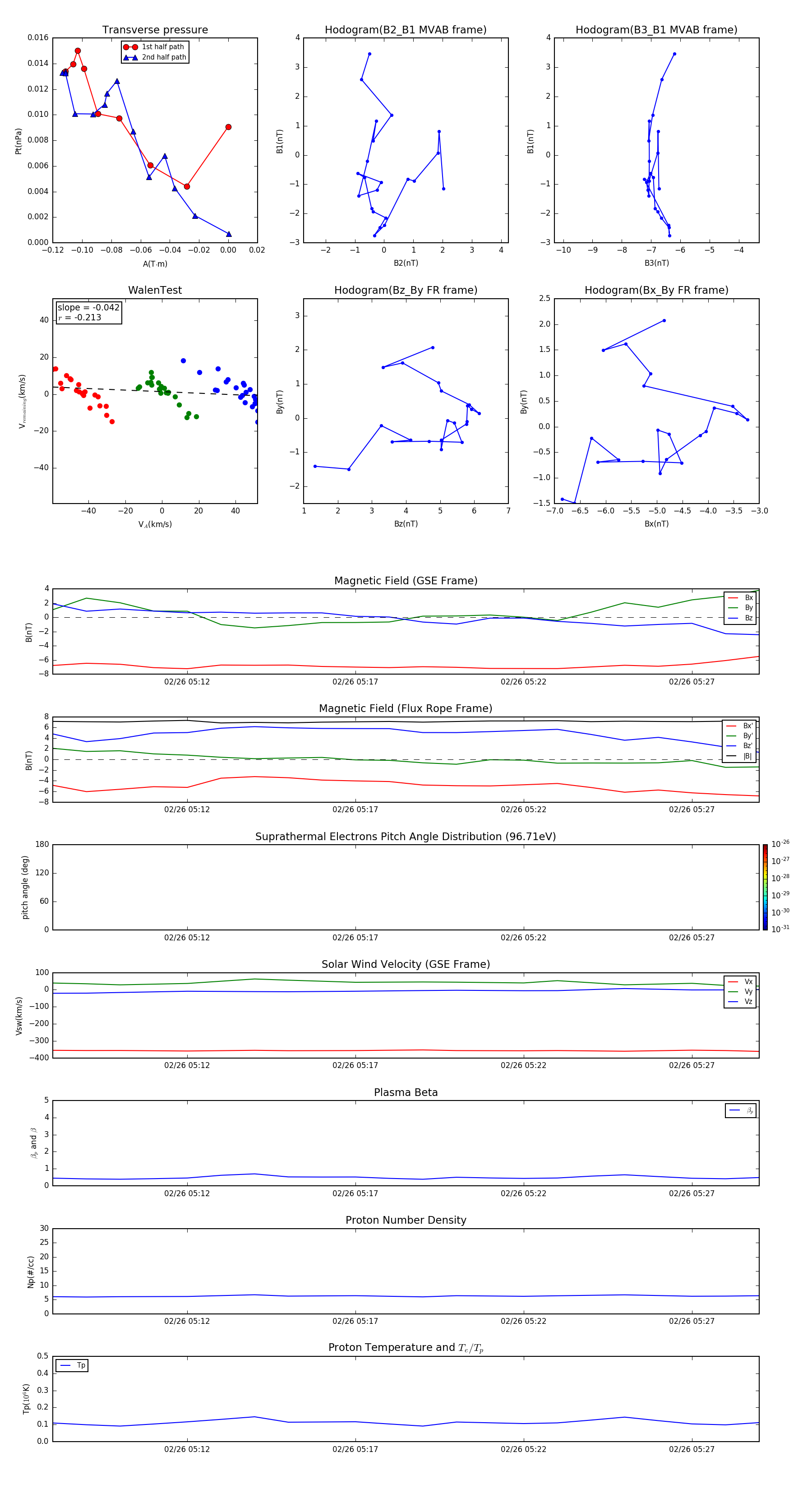Click the 'Bz' legend entry in GSE magnetic field
This screenshot has width=812, height=1489.
741,618
